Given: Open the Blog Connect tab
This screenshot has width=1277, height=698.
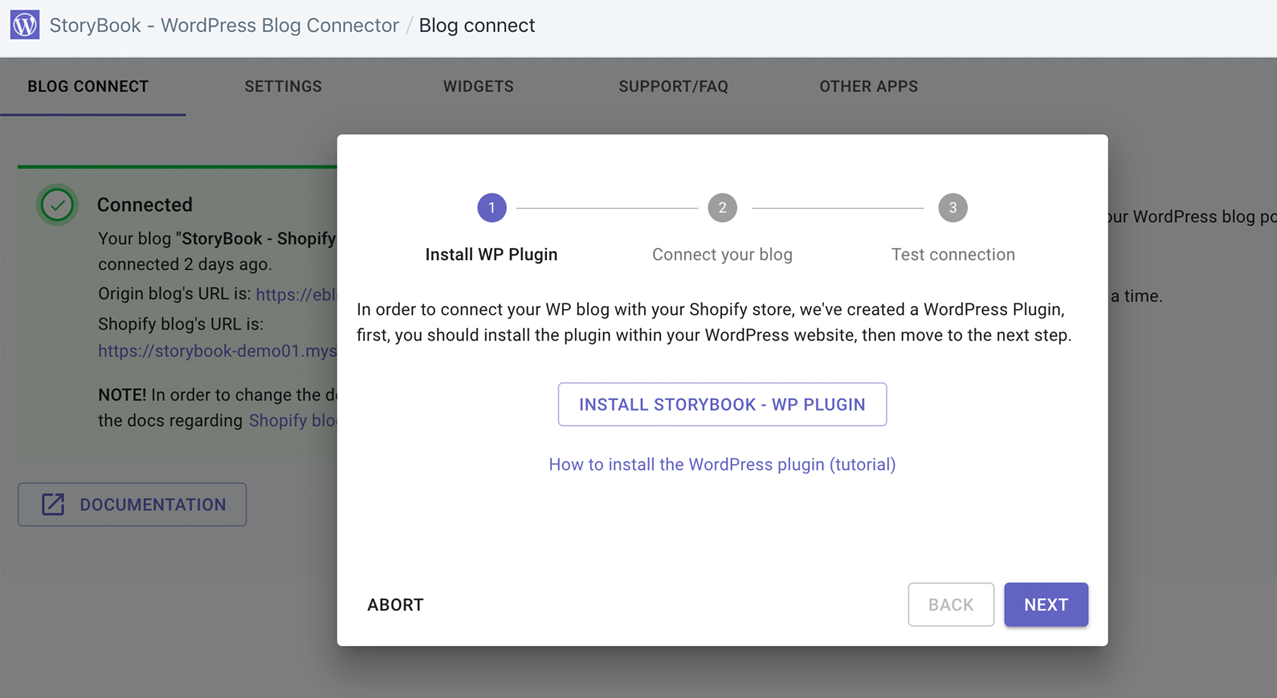Looking at the screenshot, I should 88,87.
